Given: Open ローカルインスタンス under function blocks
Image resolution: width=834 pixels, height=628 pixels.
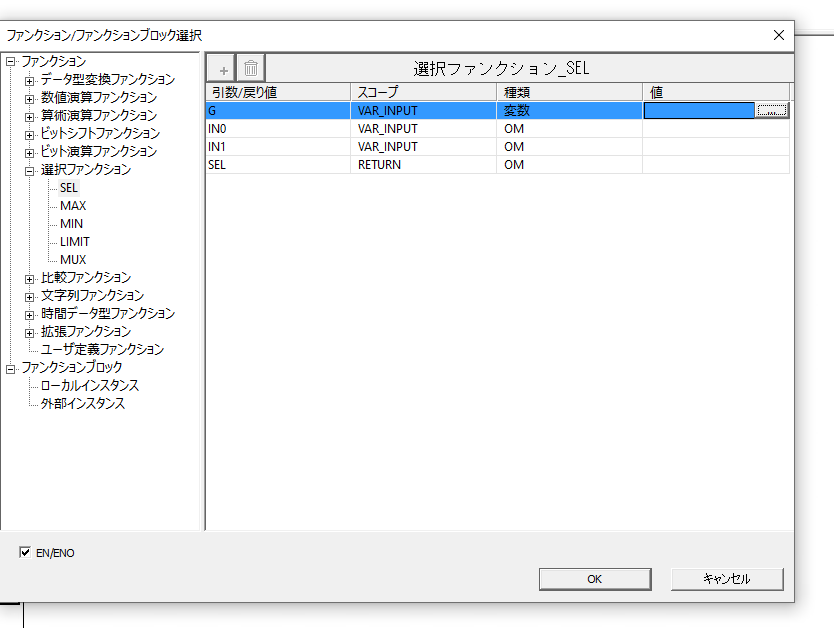Looking at the screenshot, I should (89, 386).
